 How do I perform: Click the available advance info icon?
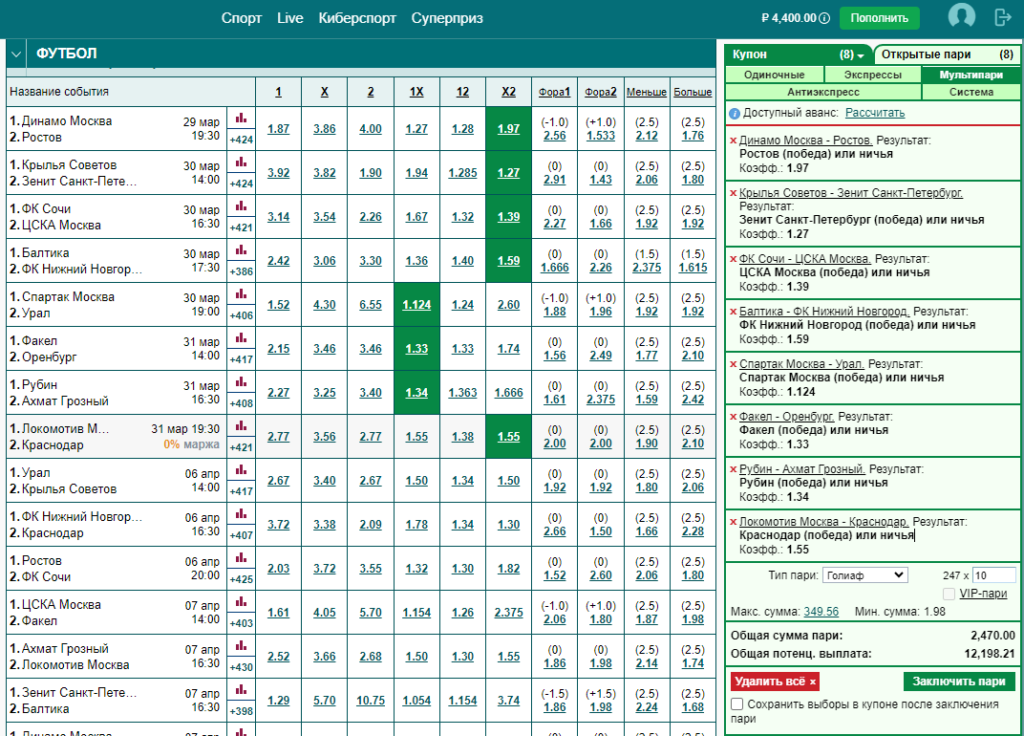tap(734, 114)
